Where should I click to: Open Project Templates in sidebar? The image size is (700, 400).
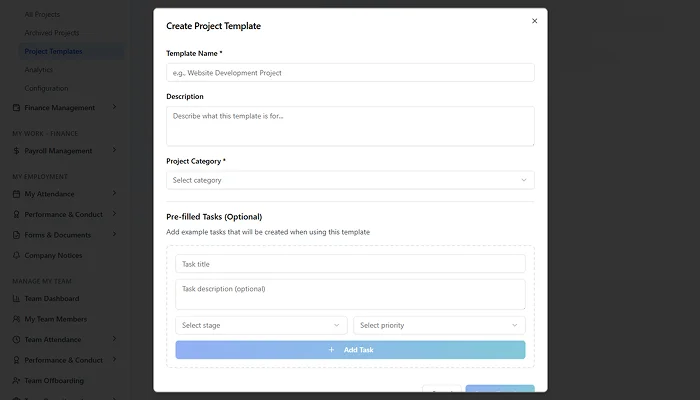(53, 51)
